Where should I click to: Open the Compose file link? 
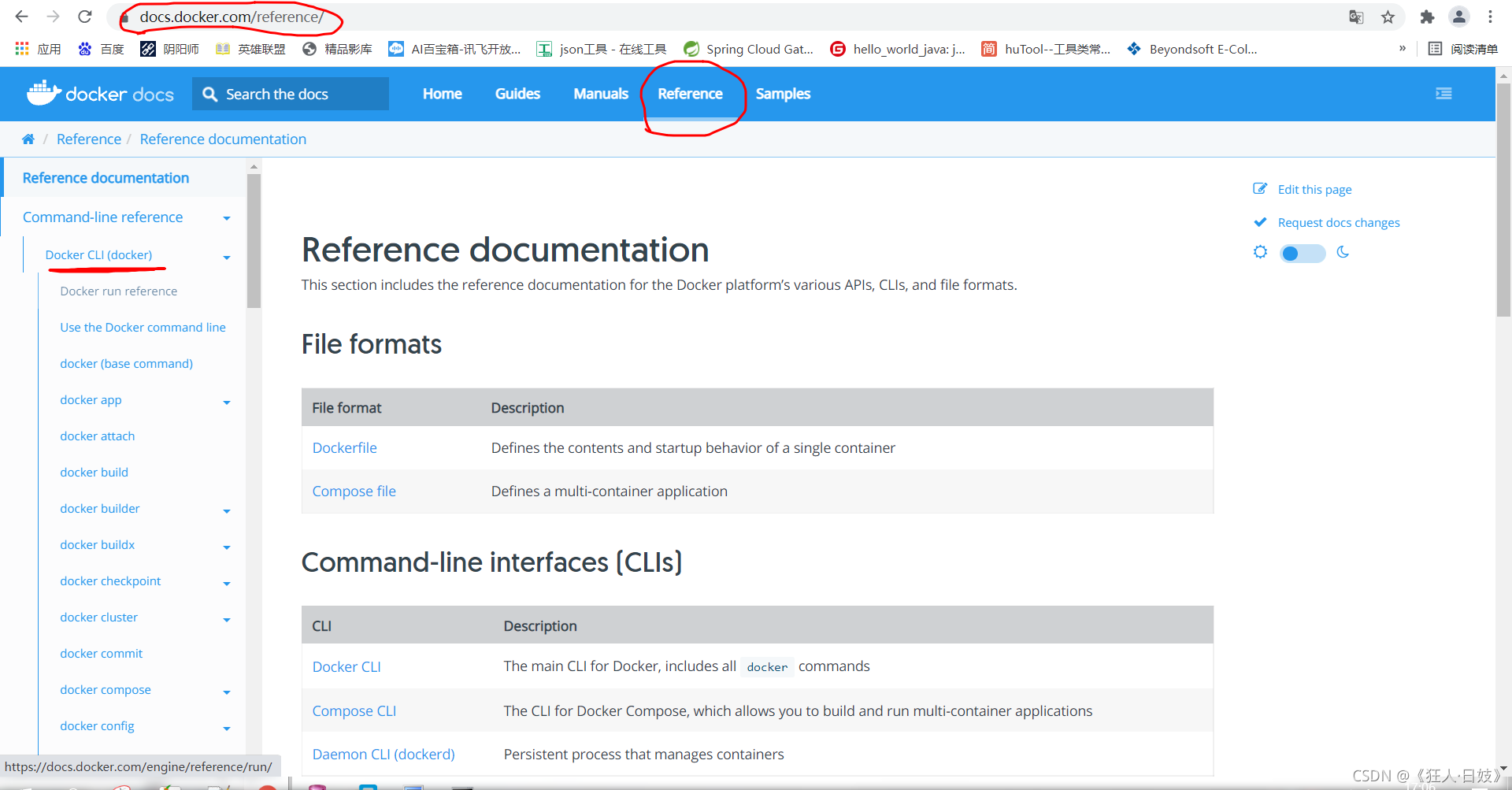pos(354,491)
